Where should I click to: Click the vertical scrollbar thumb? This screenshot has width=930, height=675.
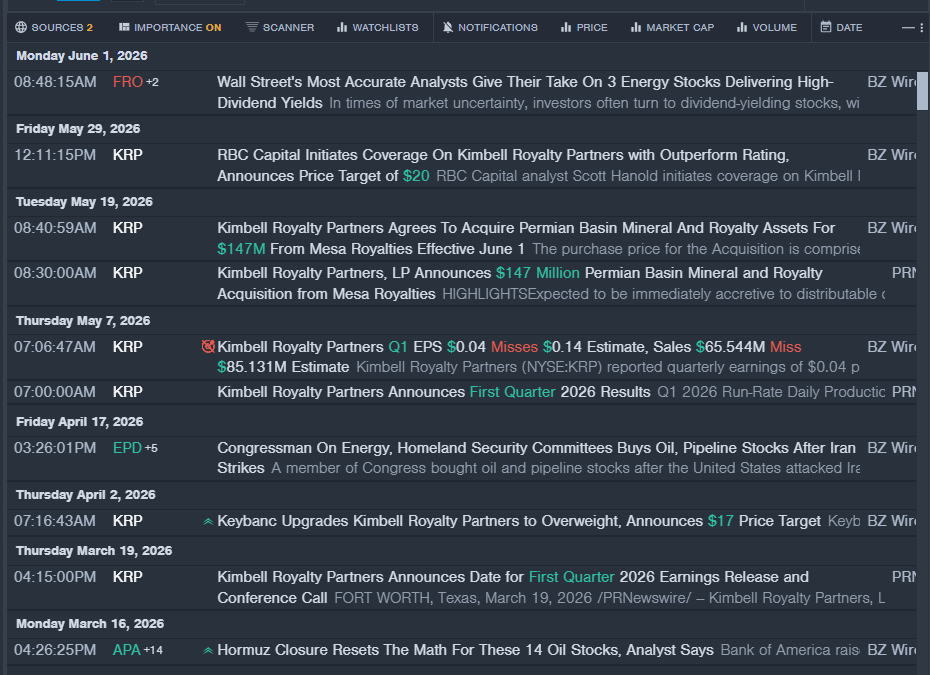click(922, 90)
